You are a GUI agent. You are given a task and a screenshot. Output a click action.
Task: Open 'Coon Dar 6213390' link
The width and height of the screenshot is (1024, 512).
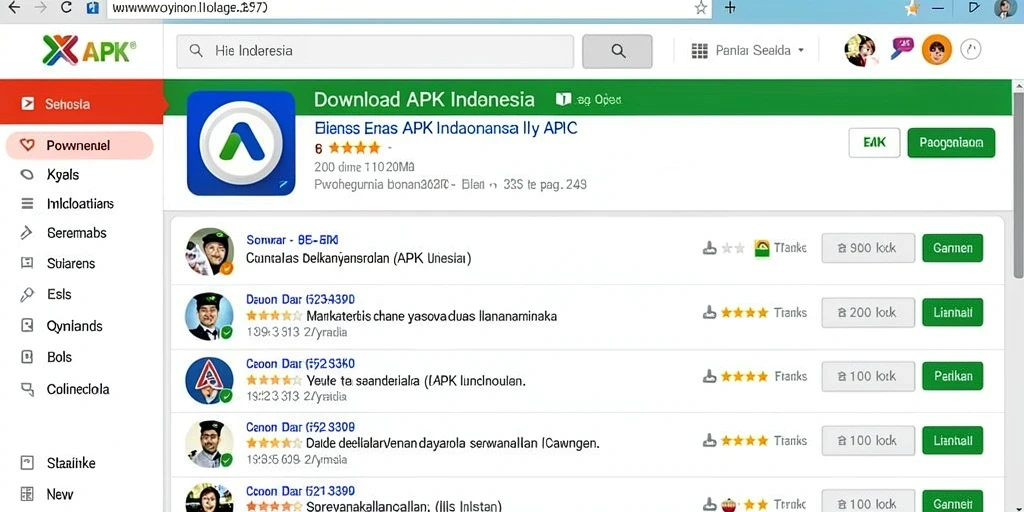300,490
